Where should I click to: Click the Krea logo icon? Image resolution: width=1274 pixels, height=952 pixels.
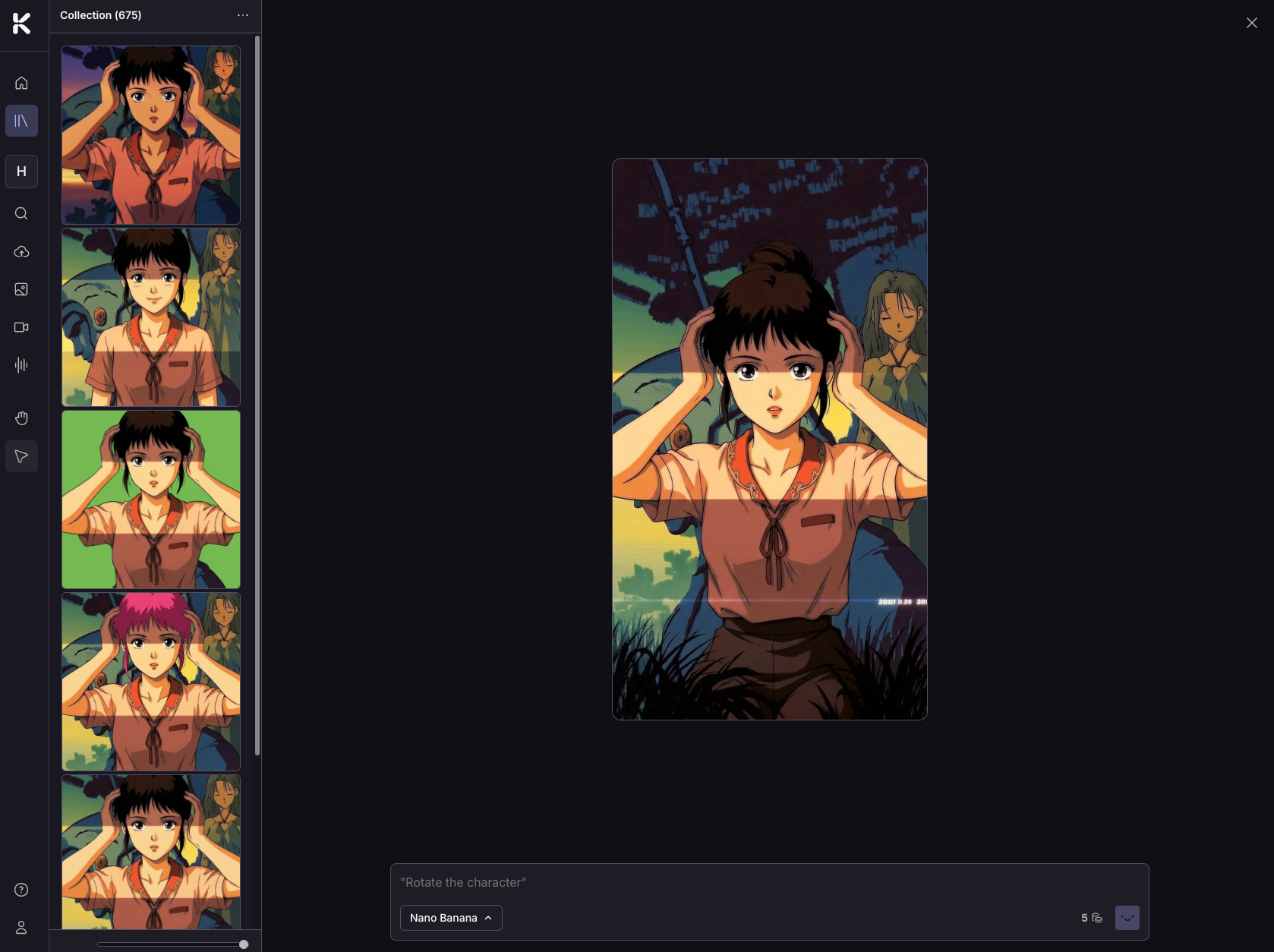21,24
